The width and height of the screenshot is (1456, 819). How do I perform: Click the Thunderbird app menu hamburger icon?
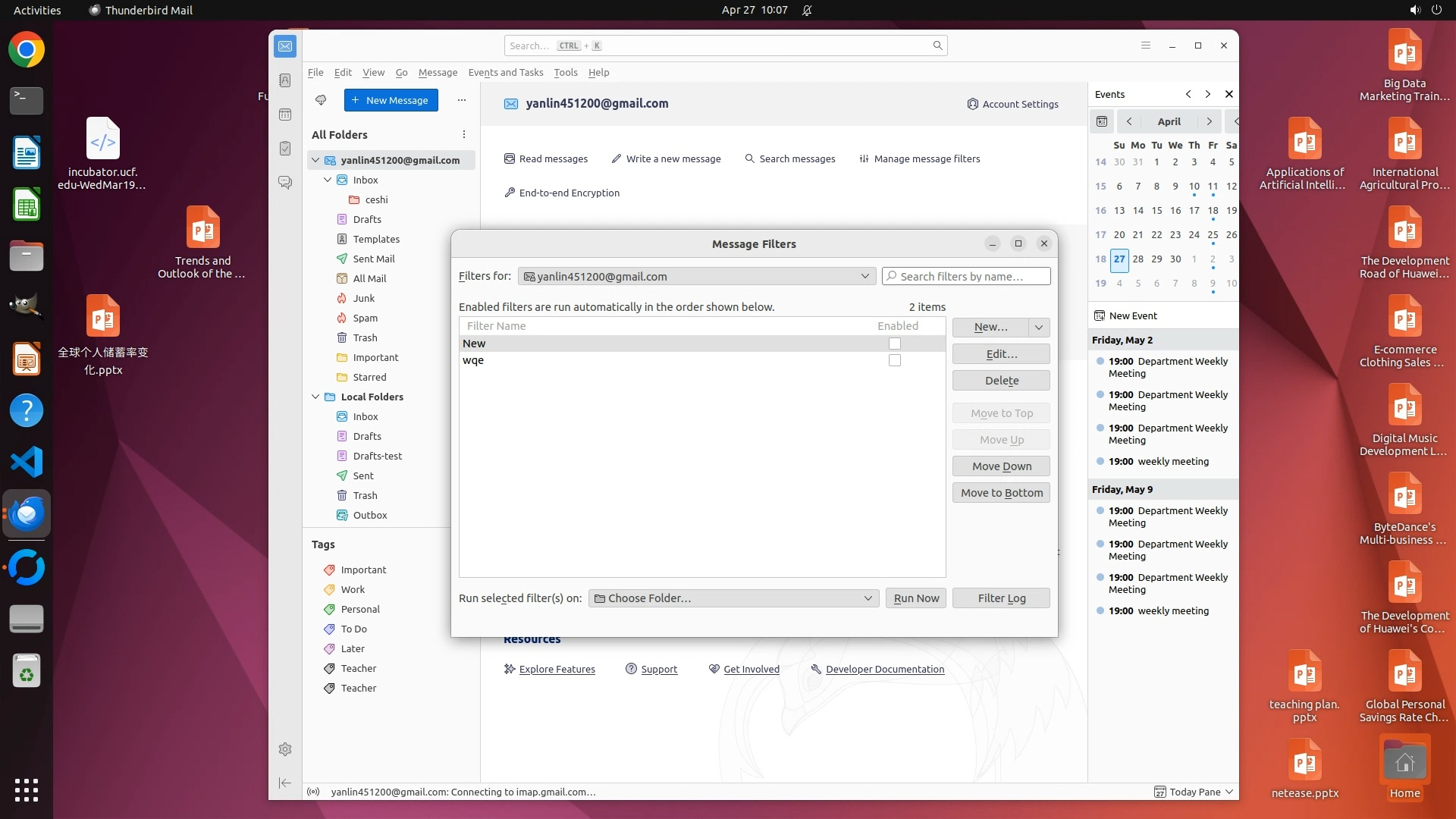1146,45
